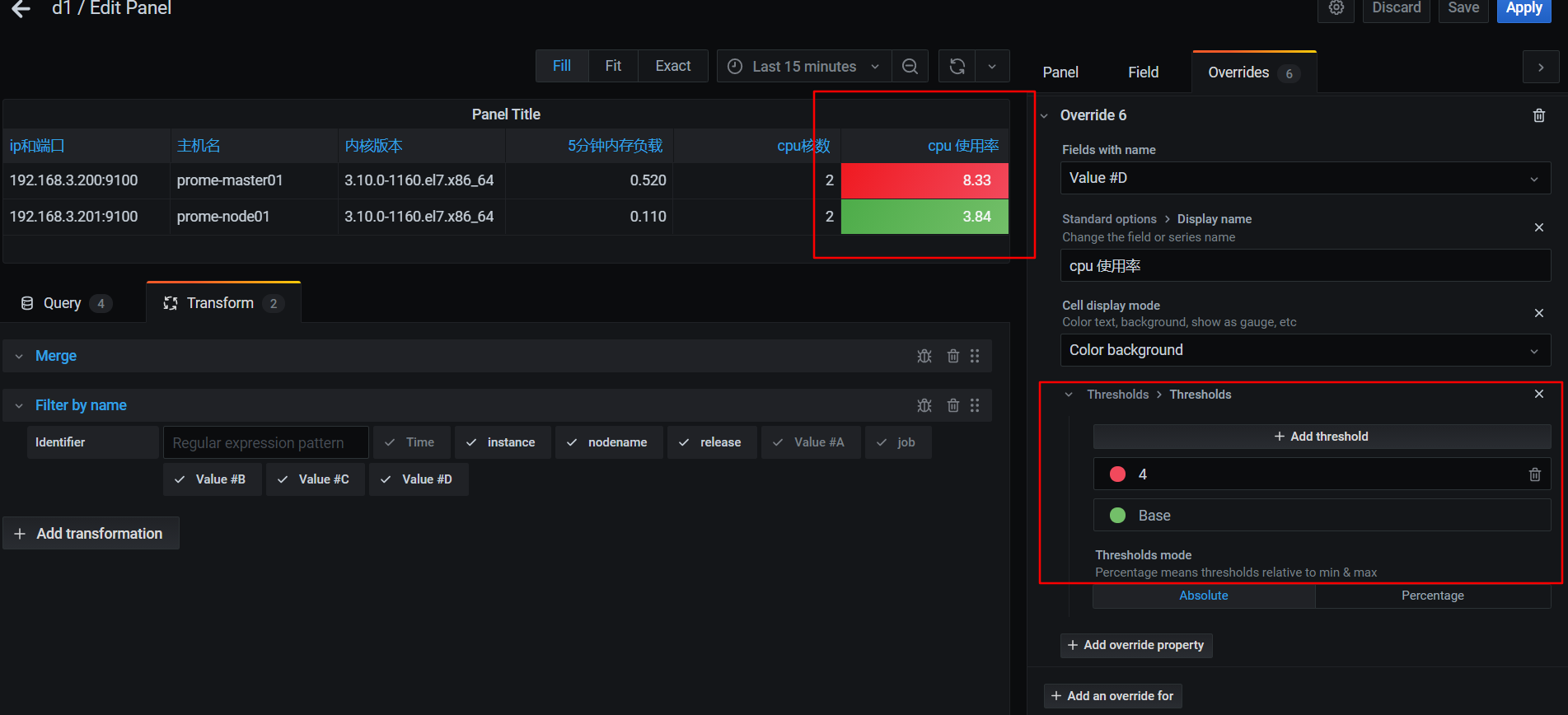Screen dimensions: 1568x715
Task: Open the Fields with name Value #D dropdown
Action: point(1305,178)
